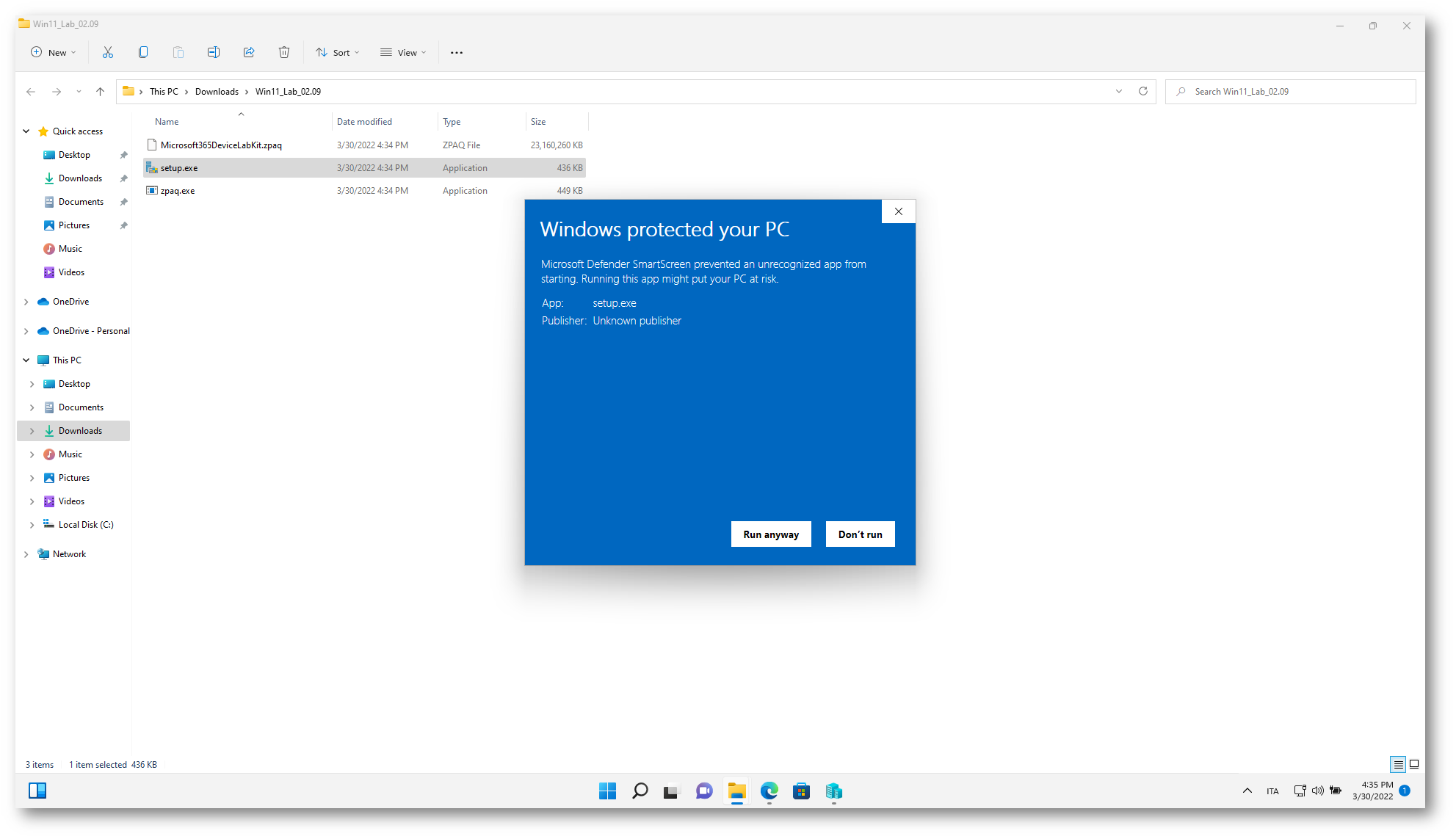Collapse the This PC tree node
This screenshot has width=1456, height=839.
coord(26,360)
